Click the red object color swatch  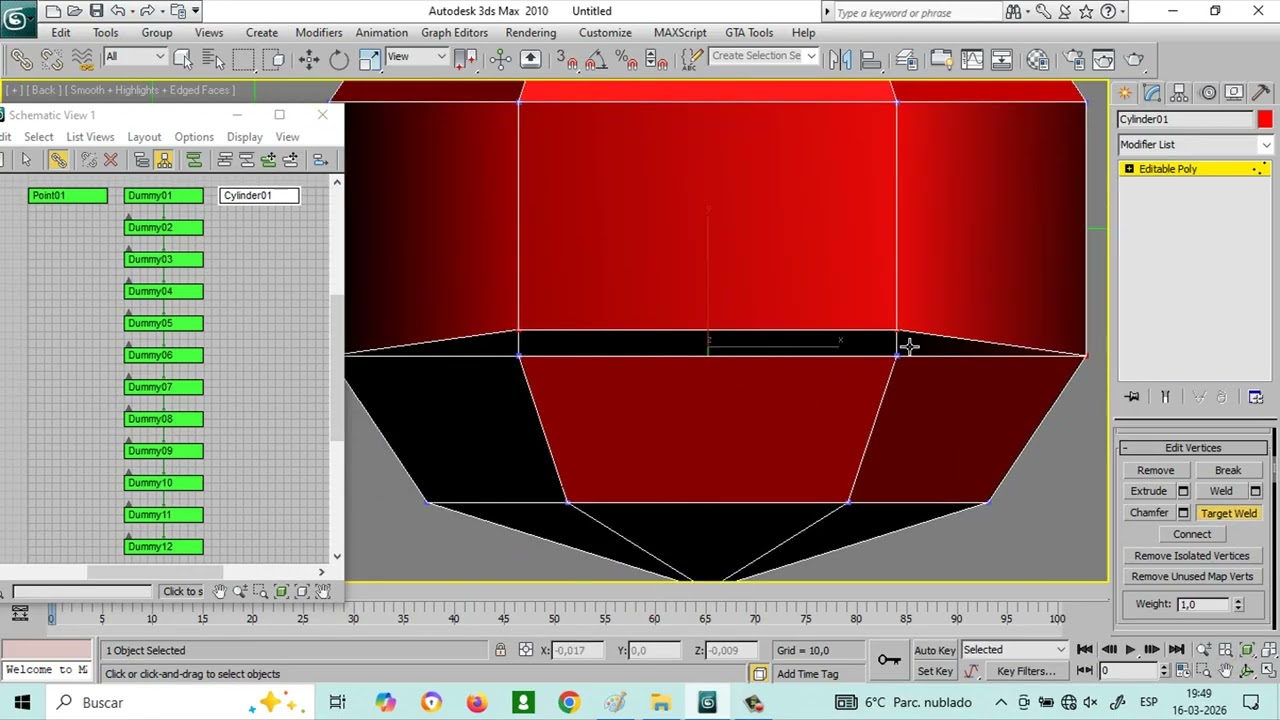pos(1265,120)
